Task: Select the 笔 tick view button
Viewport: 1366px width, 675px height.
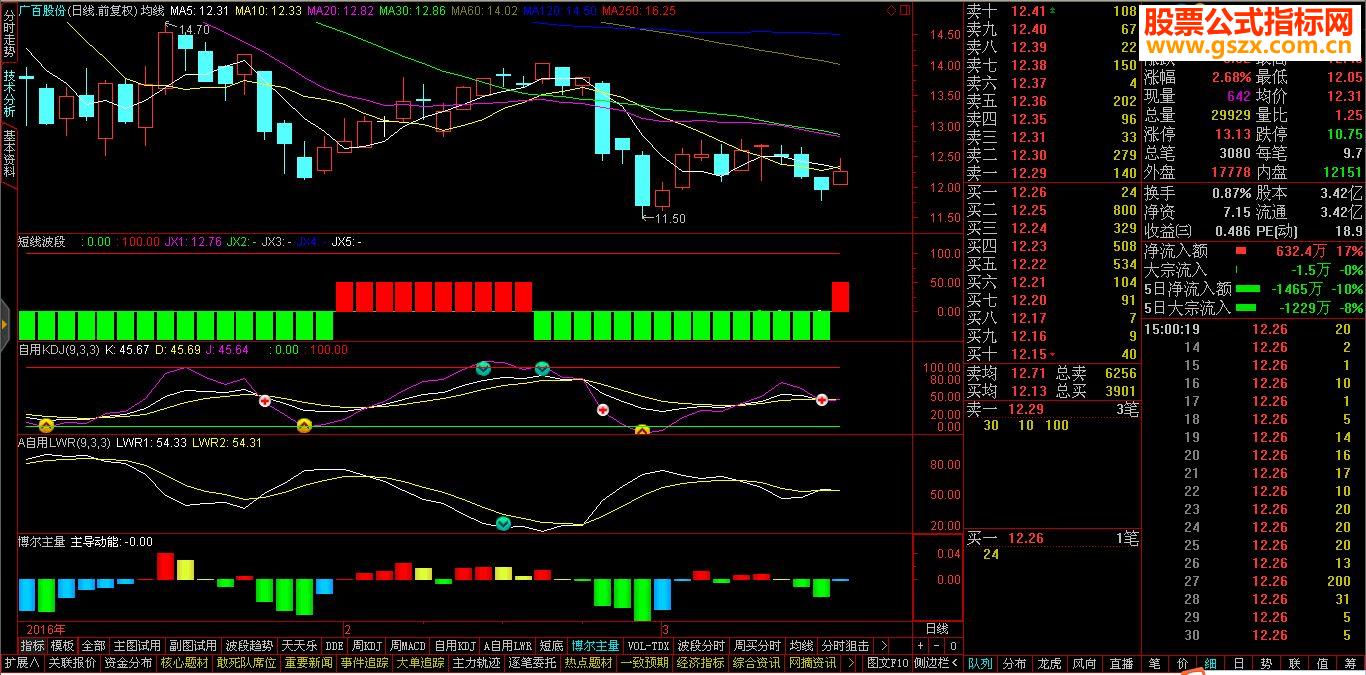Action: pos(1155,663)
